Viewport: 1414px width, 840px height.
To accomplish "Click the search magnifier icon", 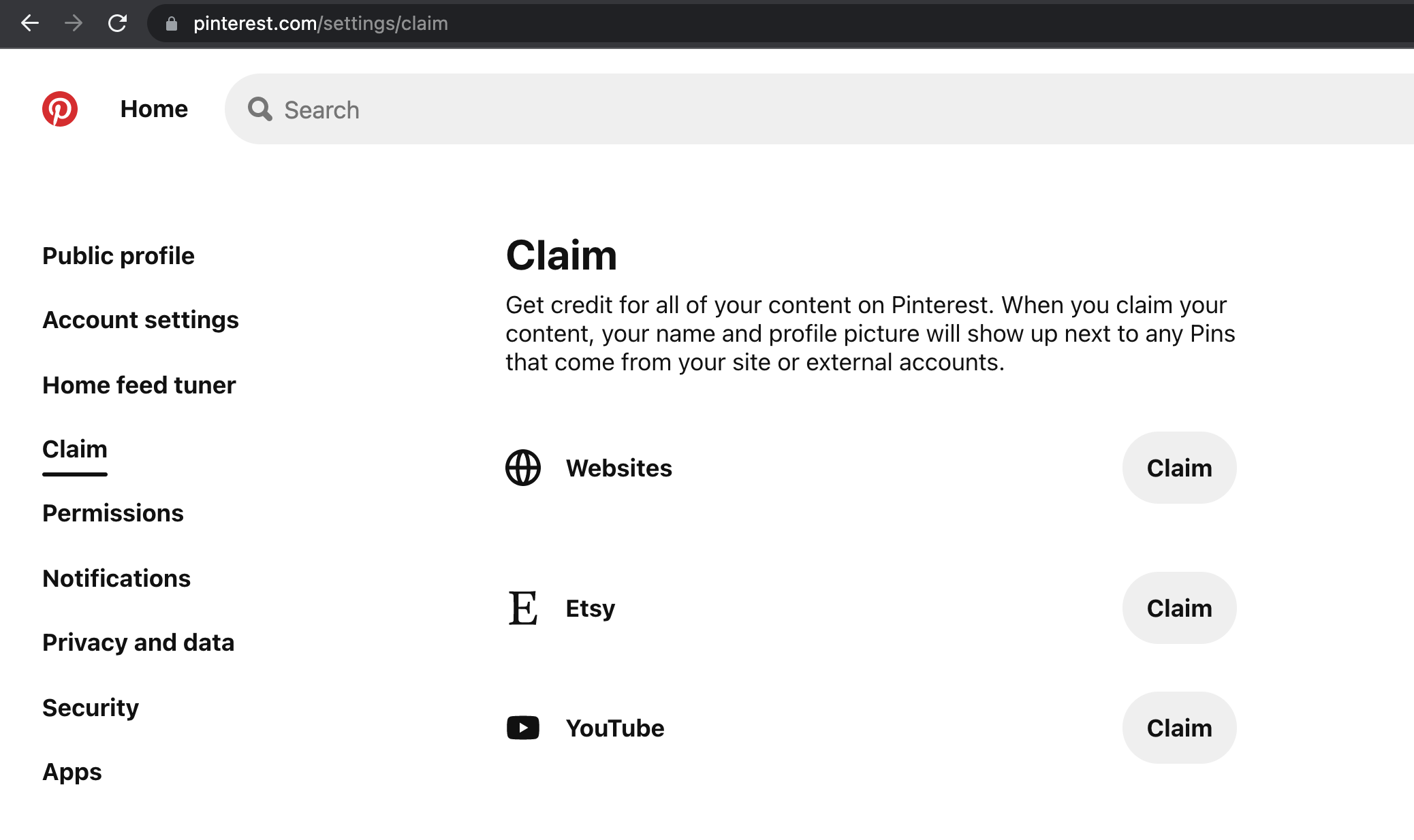I will (259, 110).
